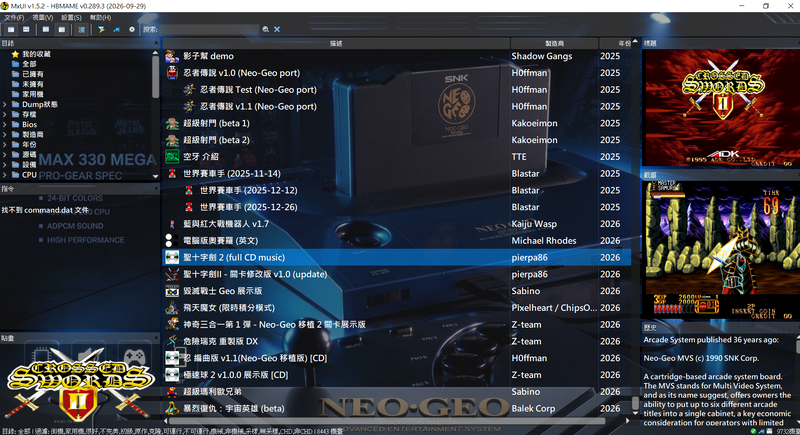Click the magnifier search icon

266,30
